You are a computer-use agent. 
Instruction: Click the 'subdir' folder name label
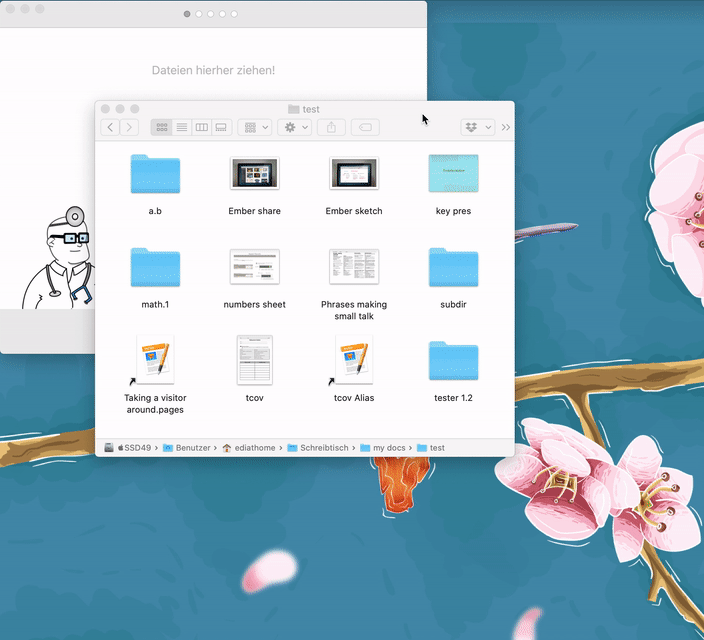click(x=453, y=305)
